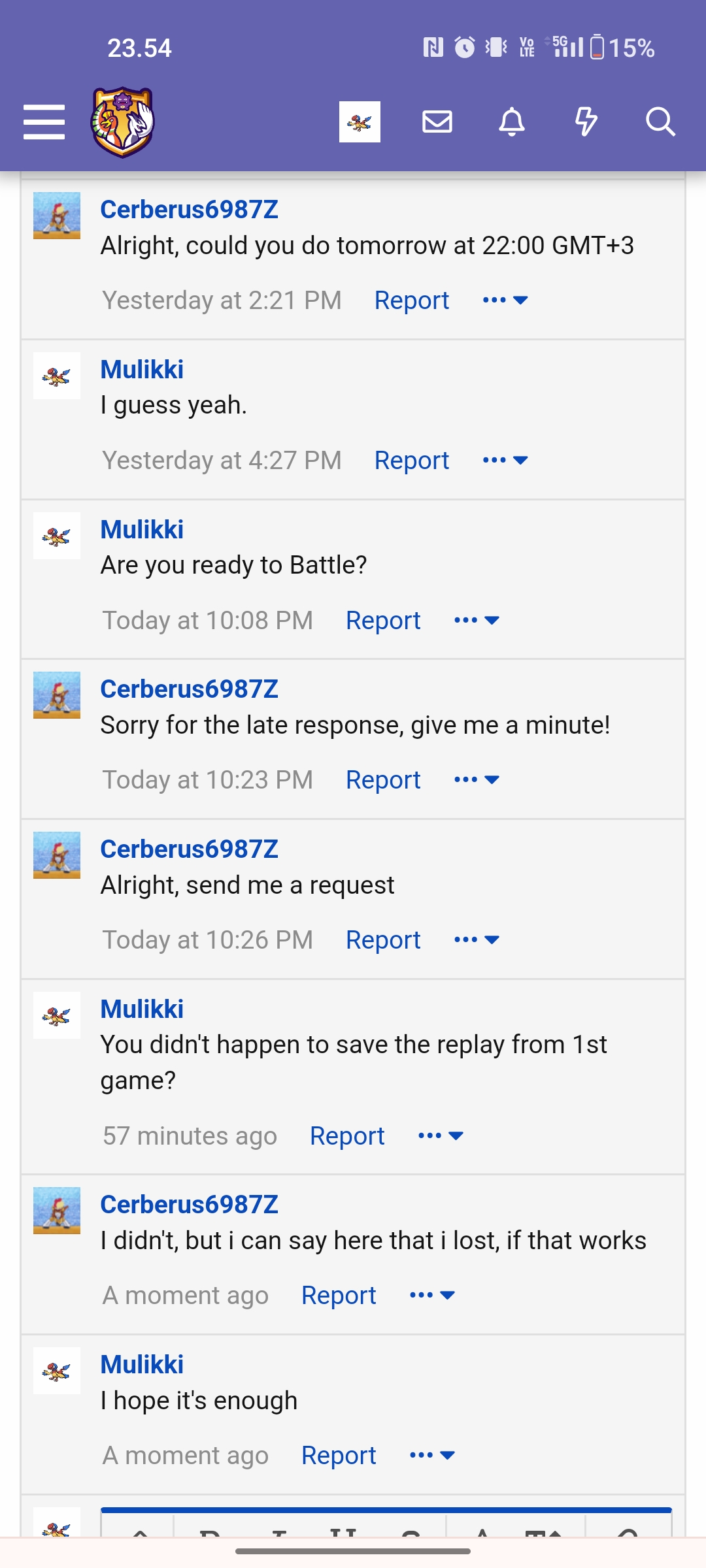This screenshot has width=706, height=1568.
Task: Open the hamburger navigation menu
Action: tap(44, 122)
